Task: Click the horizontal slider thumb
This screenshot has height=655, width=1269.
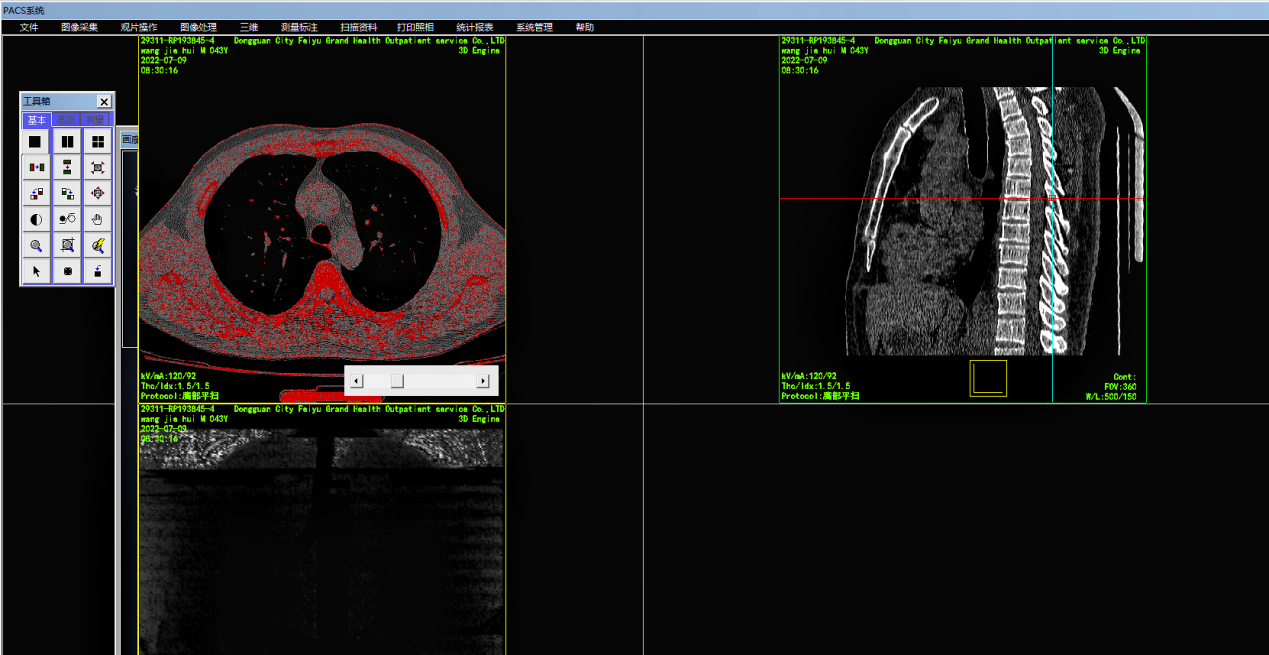Action: pos(397,381)
